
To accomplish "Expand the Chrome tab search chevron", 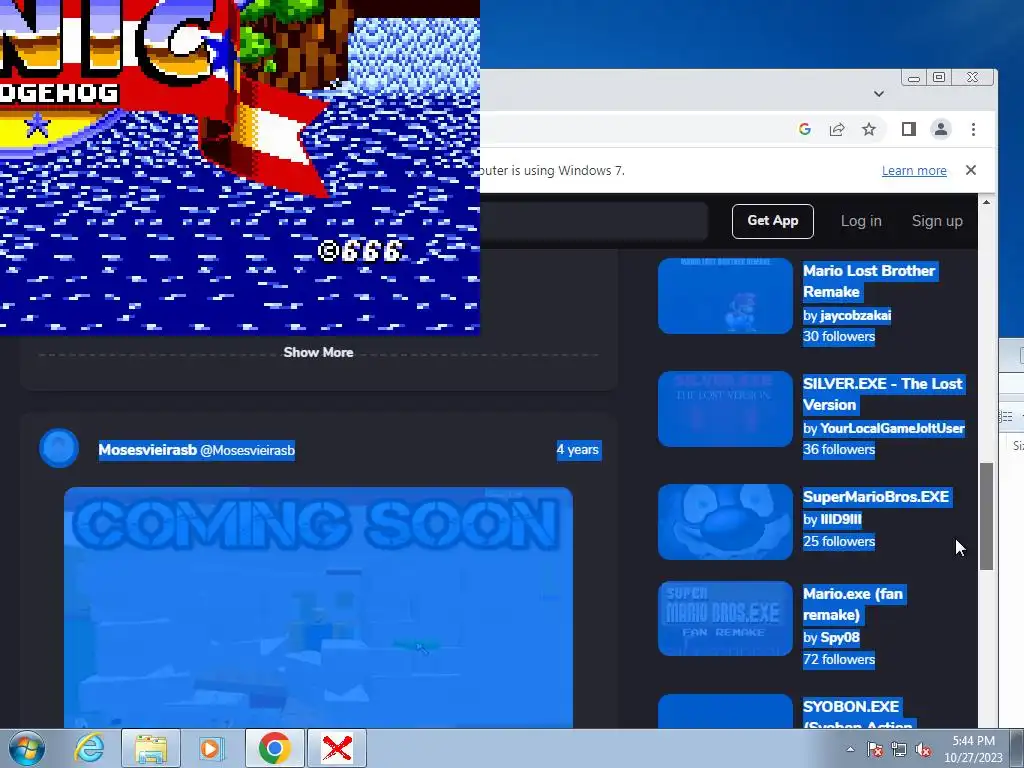I will pyautogui.click(x=879, y=94).
